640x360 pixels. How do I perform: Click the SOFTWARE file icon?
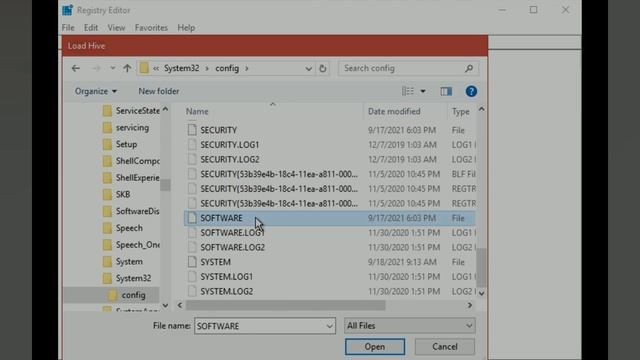(192, 218)
